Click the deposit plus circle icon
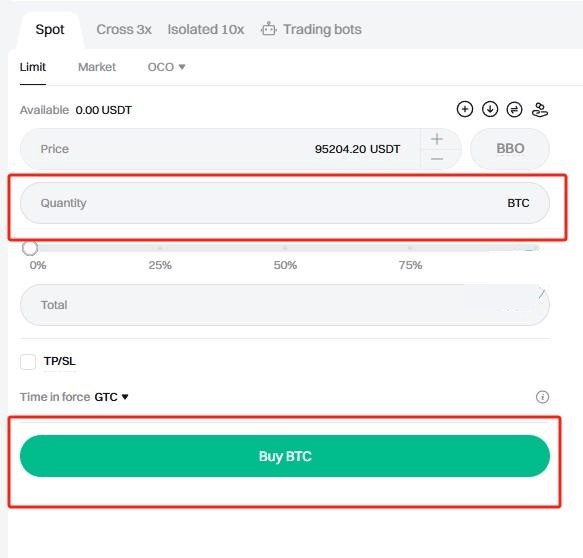The image size is (583, 558). click(464, 109)
